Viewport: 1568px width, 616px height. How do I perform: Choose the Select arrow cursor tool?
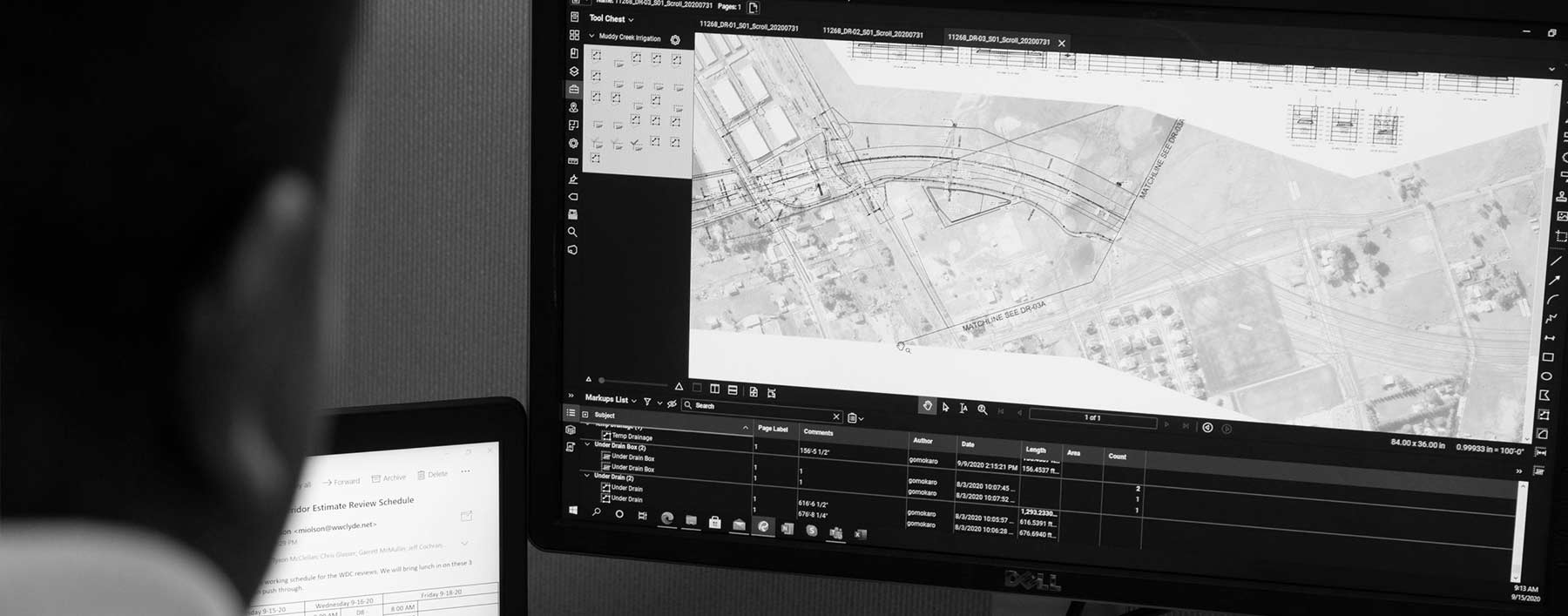(946, 407)
